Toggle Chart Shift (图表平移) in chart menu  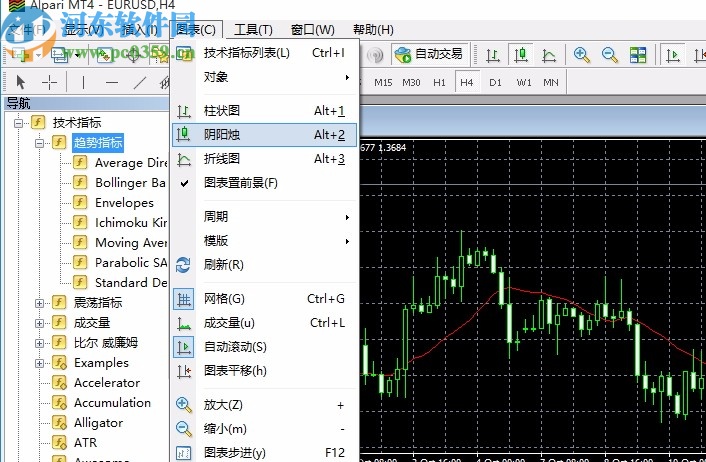click(265, 371)
